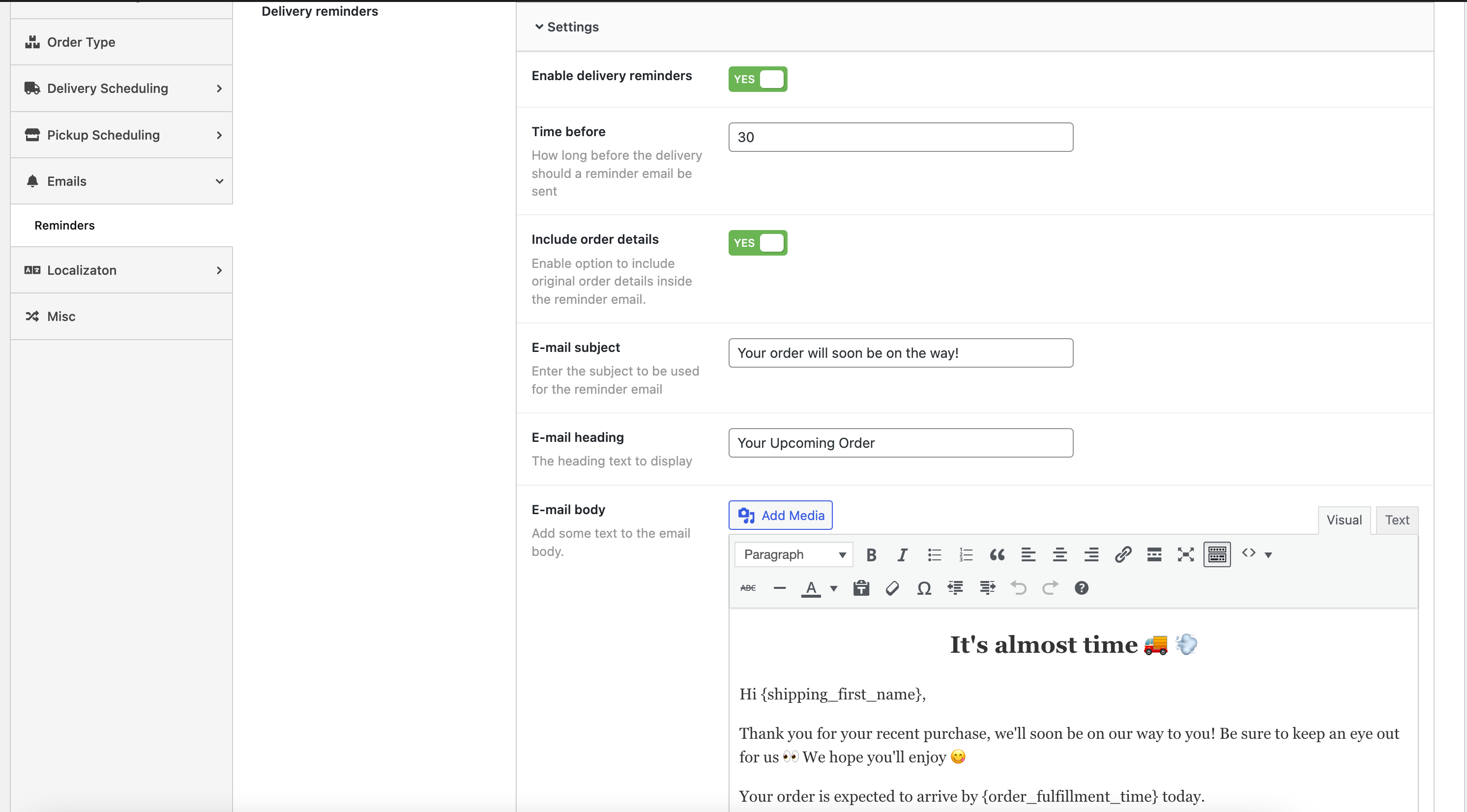This screenshot has height=812, width=1467.
Task: Toggle the Enable delivery reminders switch
Action: pos(757,79)
